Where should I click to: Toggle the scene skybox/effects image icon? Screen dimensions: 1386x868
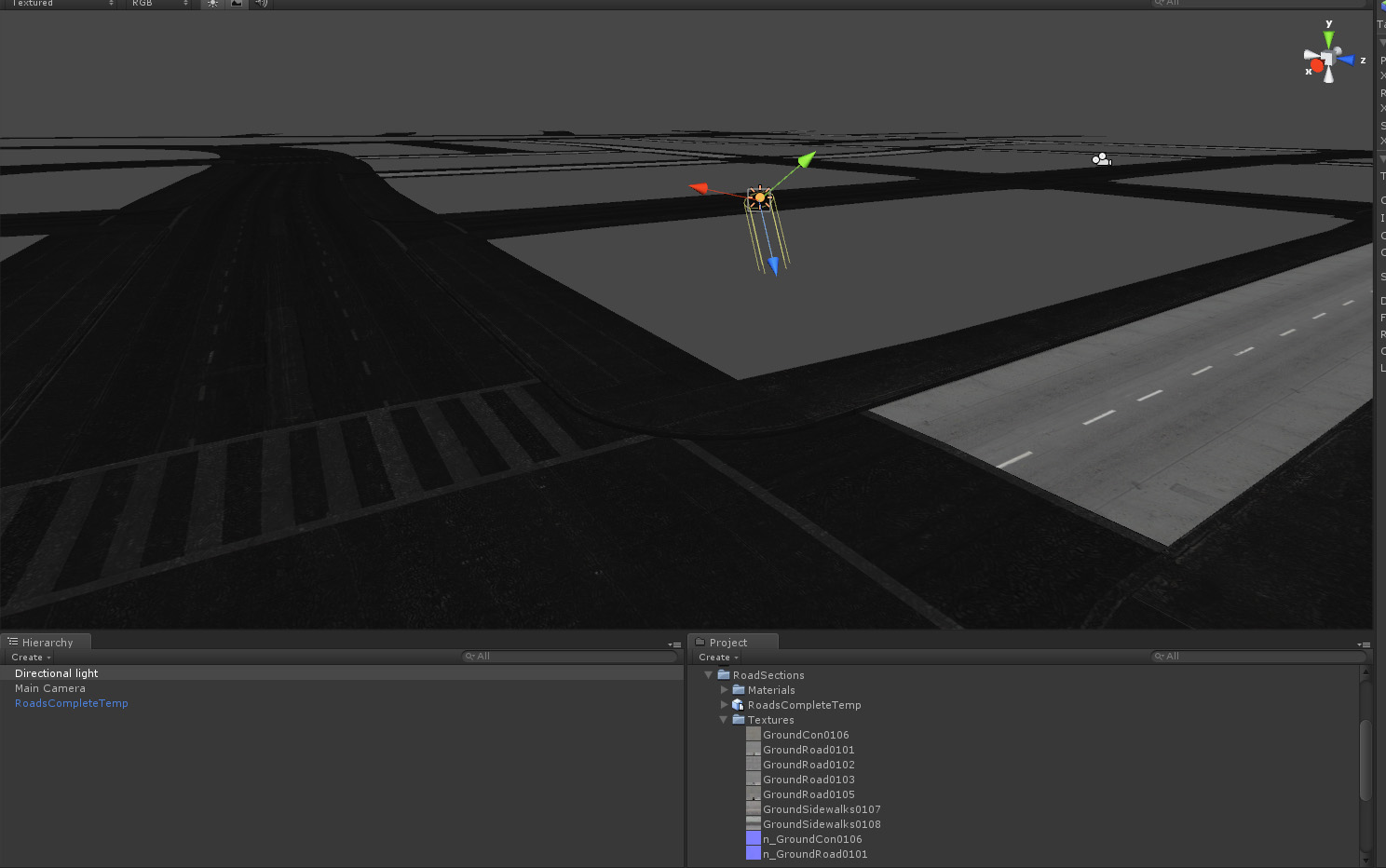click(237, 4)
